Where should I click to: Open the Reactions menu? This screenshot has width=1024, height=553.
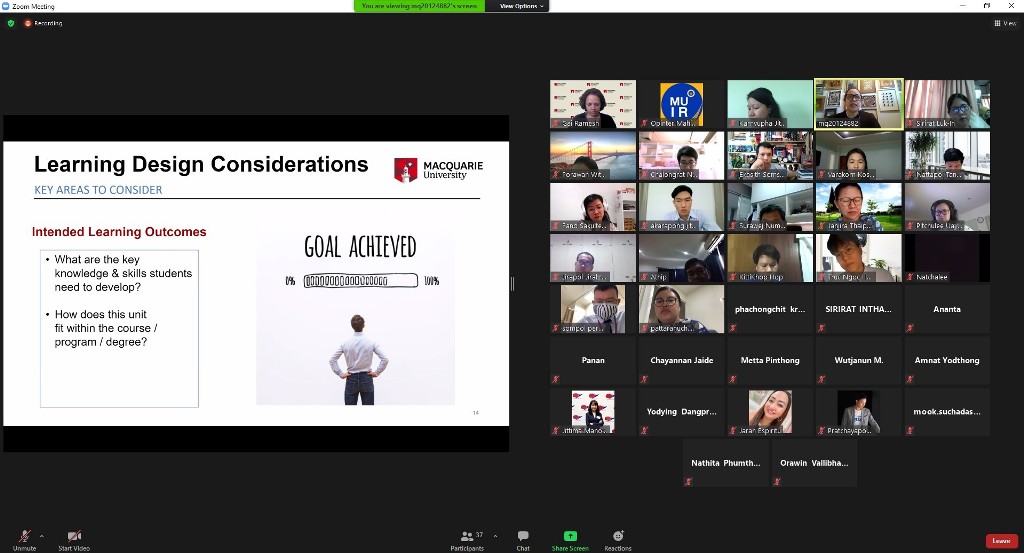click(x=617, y=539)
